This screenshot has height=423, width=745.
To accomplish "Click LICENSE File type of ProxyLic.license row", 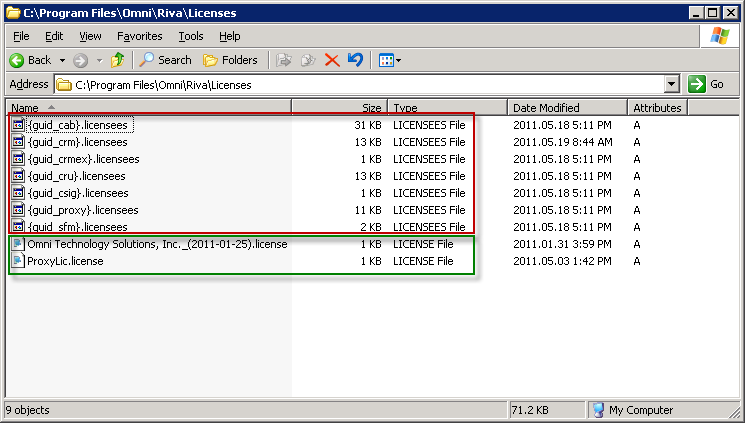I will point(423,261).
